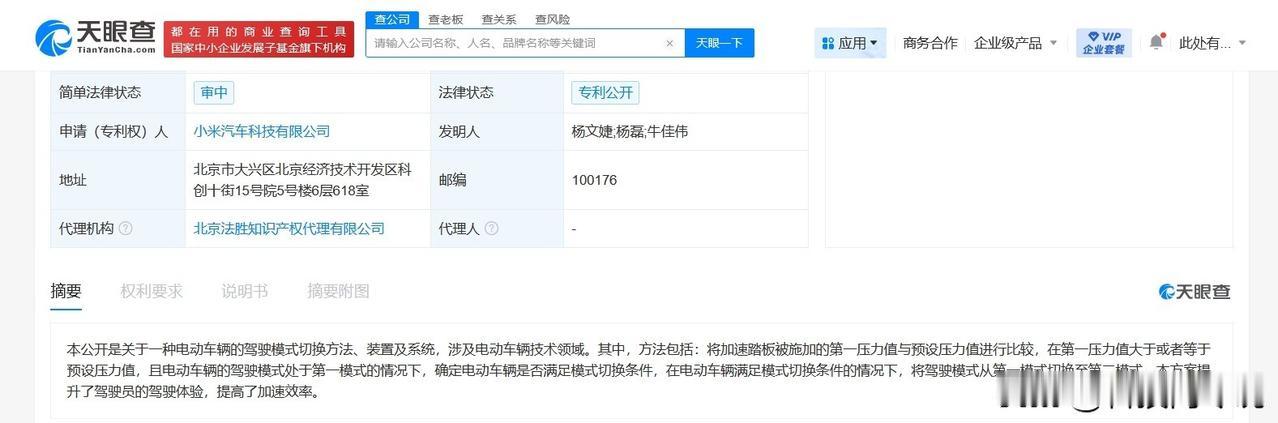This screenshot has height=423, width=1278.
Task: Click the 发明人 label cell
Action: (497, 131)
